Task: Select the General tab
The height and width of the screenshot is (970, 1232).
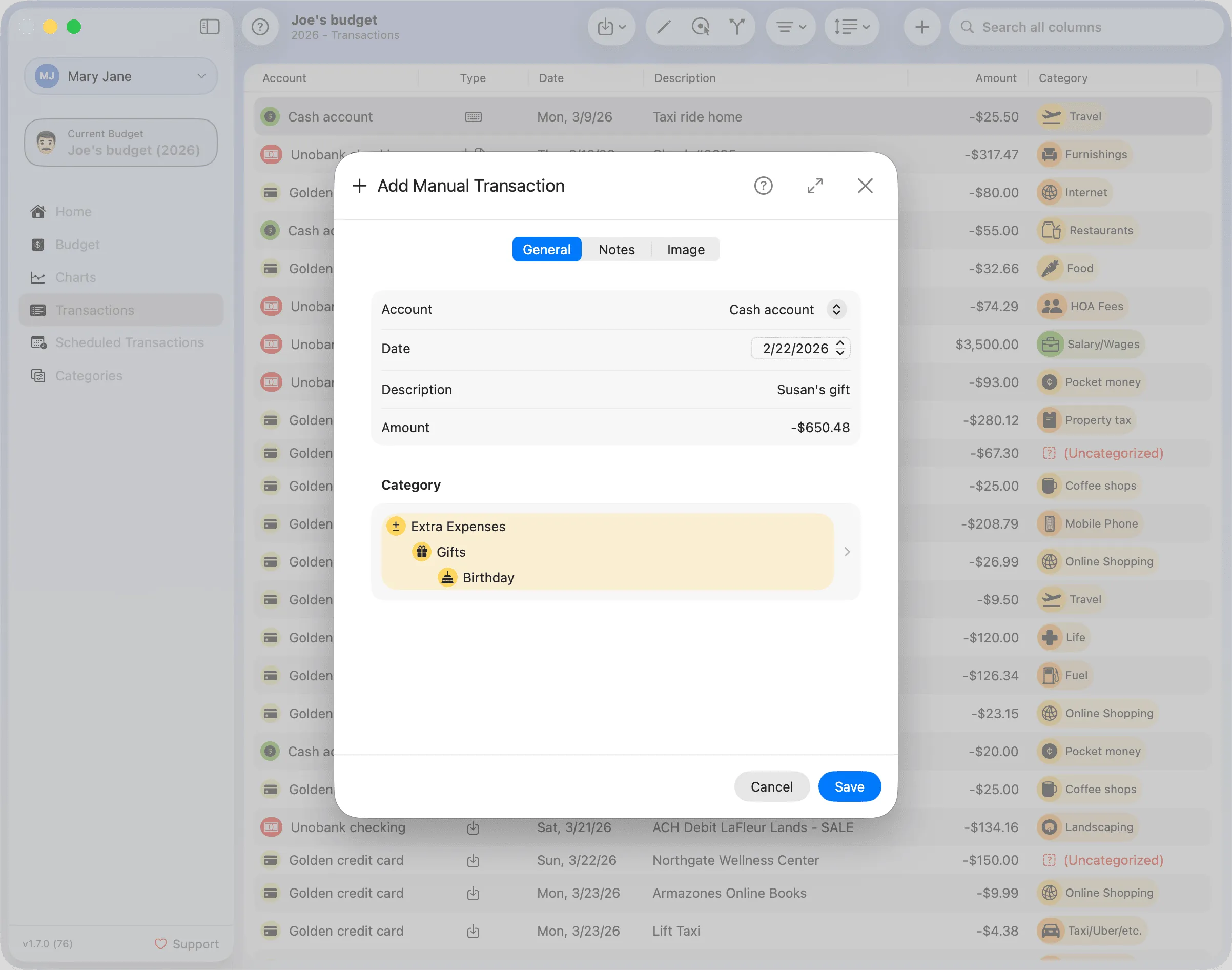Action: [x=546, y=249]
